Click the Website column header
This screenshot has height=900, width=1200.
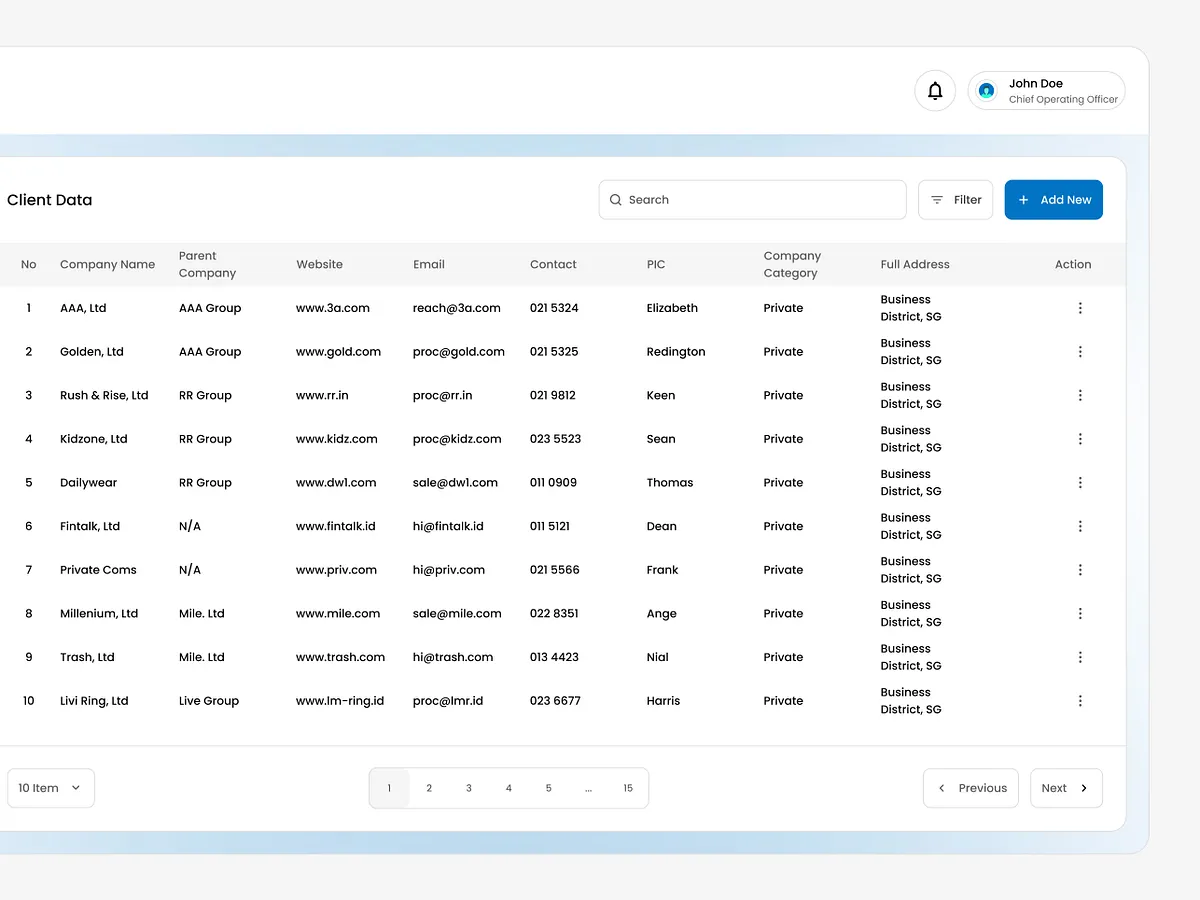(319, 265)
